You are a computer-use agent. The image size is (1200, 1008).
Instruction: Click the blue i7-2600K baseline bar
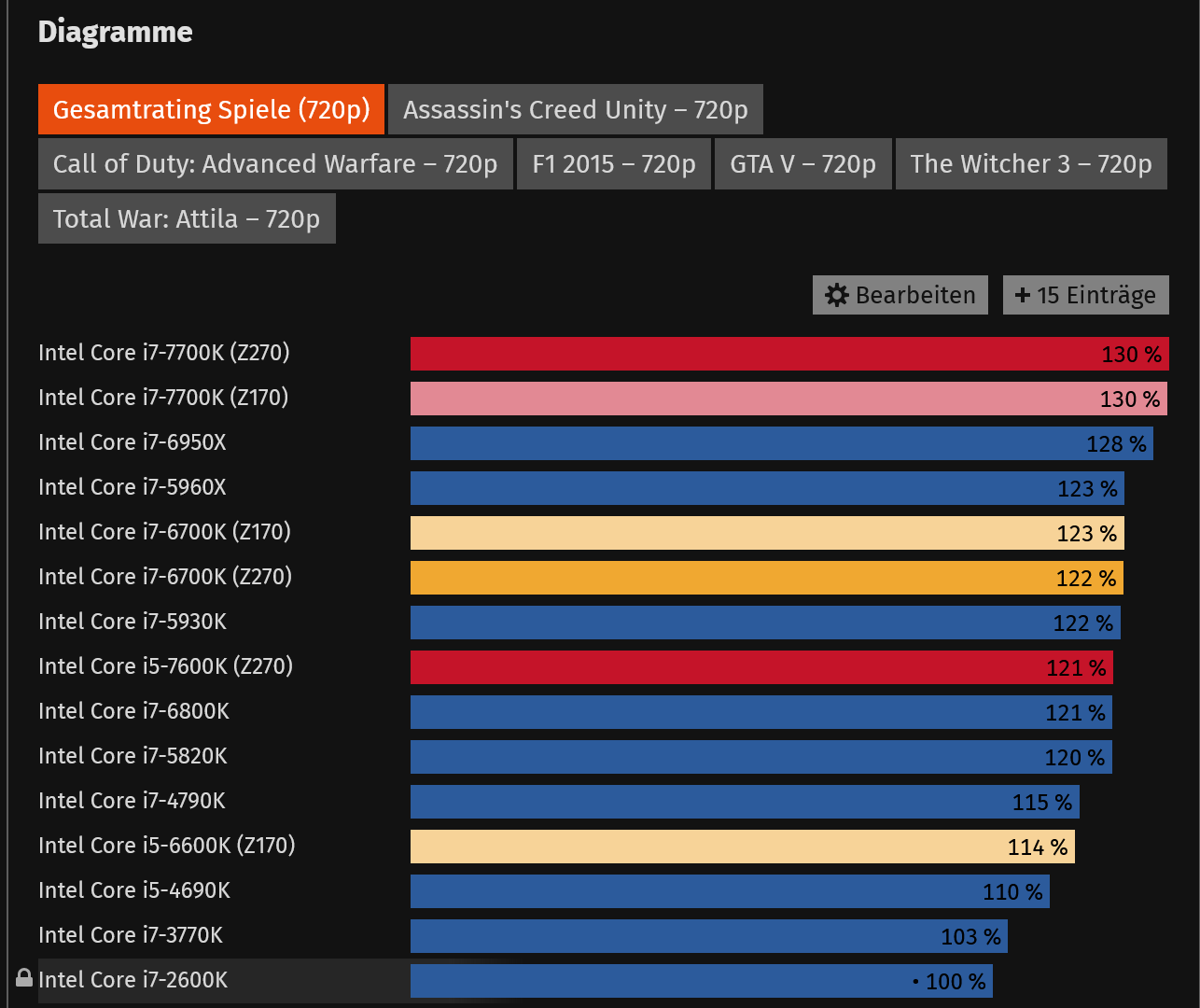(x=702, y=981)
